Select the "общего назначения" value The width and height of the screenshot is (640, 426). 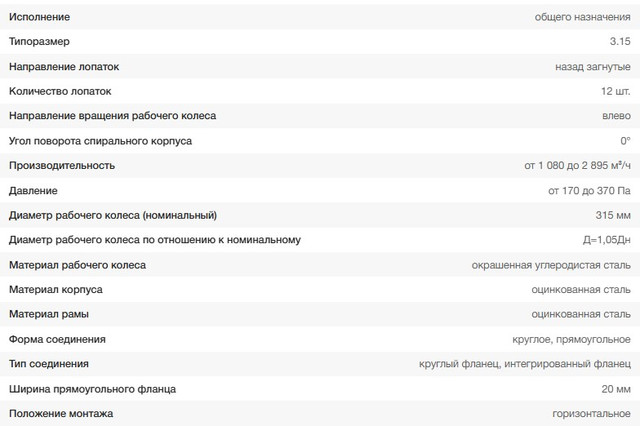(583, 17)
